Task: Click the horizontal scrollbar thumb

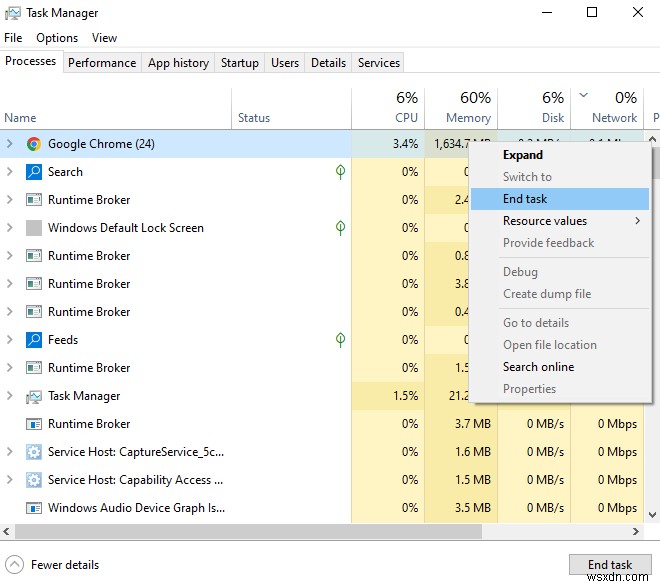Action: click(x=248, y=531)
